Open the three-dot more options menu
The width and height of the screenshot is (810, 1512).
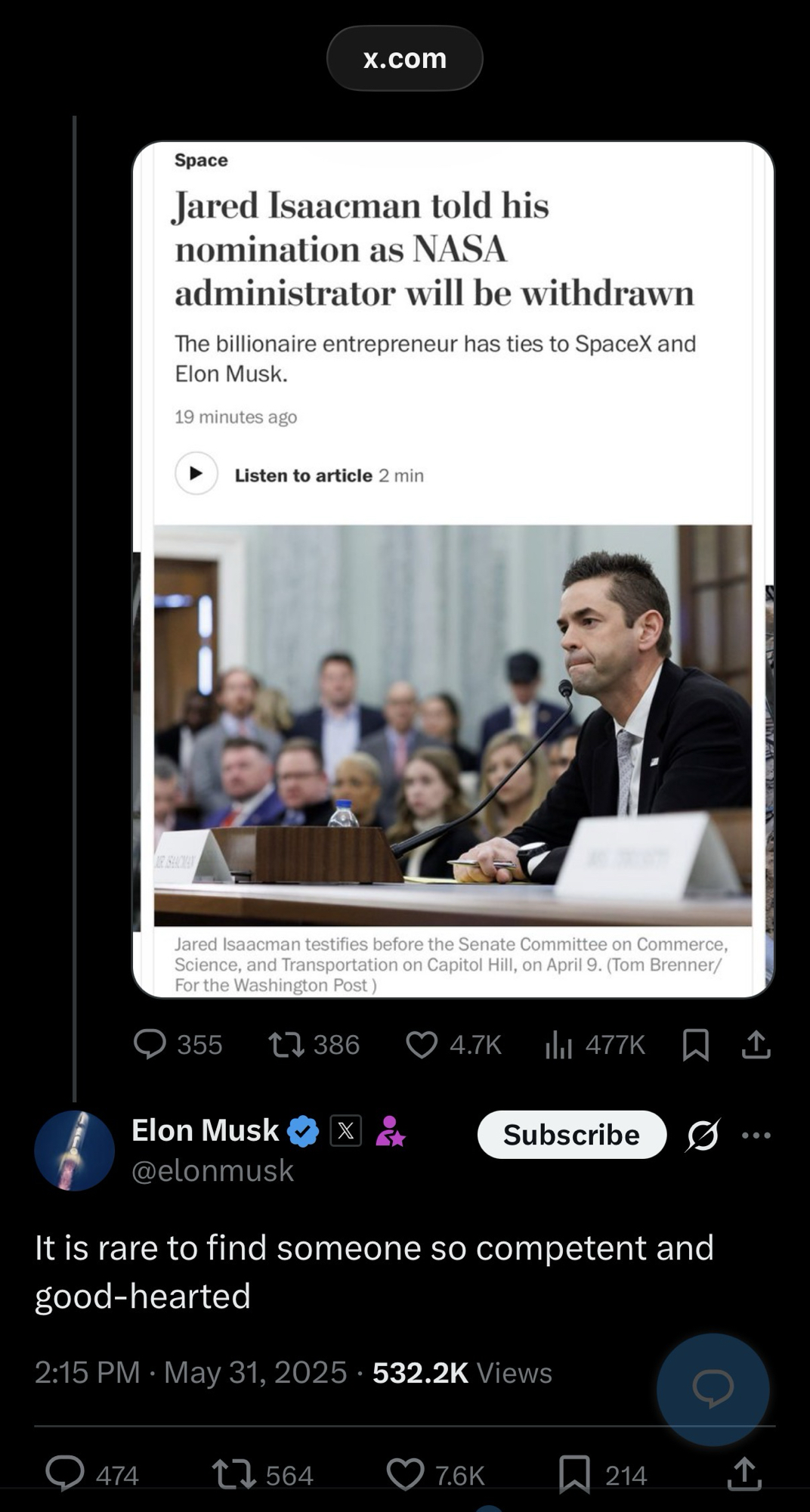[x=756, y=1134]
